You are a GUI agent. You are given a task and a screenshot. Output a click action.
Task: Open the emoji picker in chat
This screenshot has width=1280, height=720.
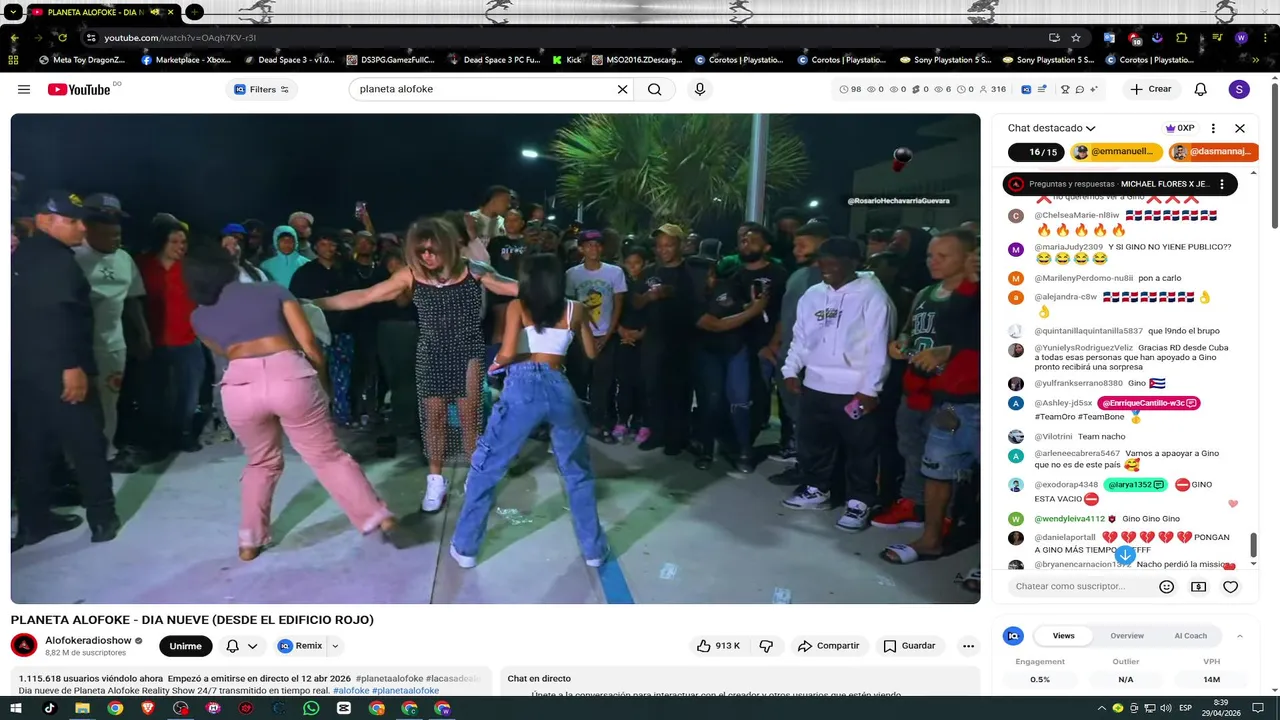click(x=1166, y=587)
